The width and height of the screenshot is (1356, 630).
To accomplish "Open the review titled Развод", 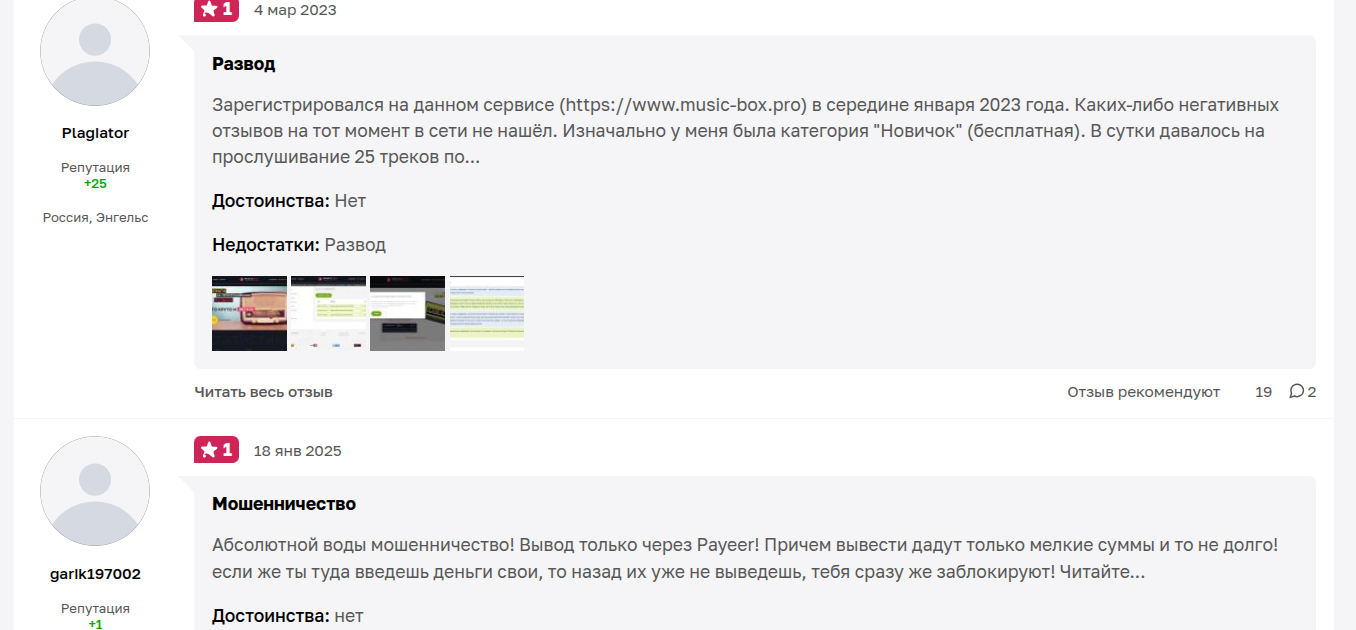I will click(243, 64).
